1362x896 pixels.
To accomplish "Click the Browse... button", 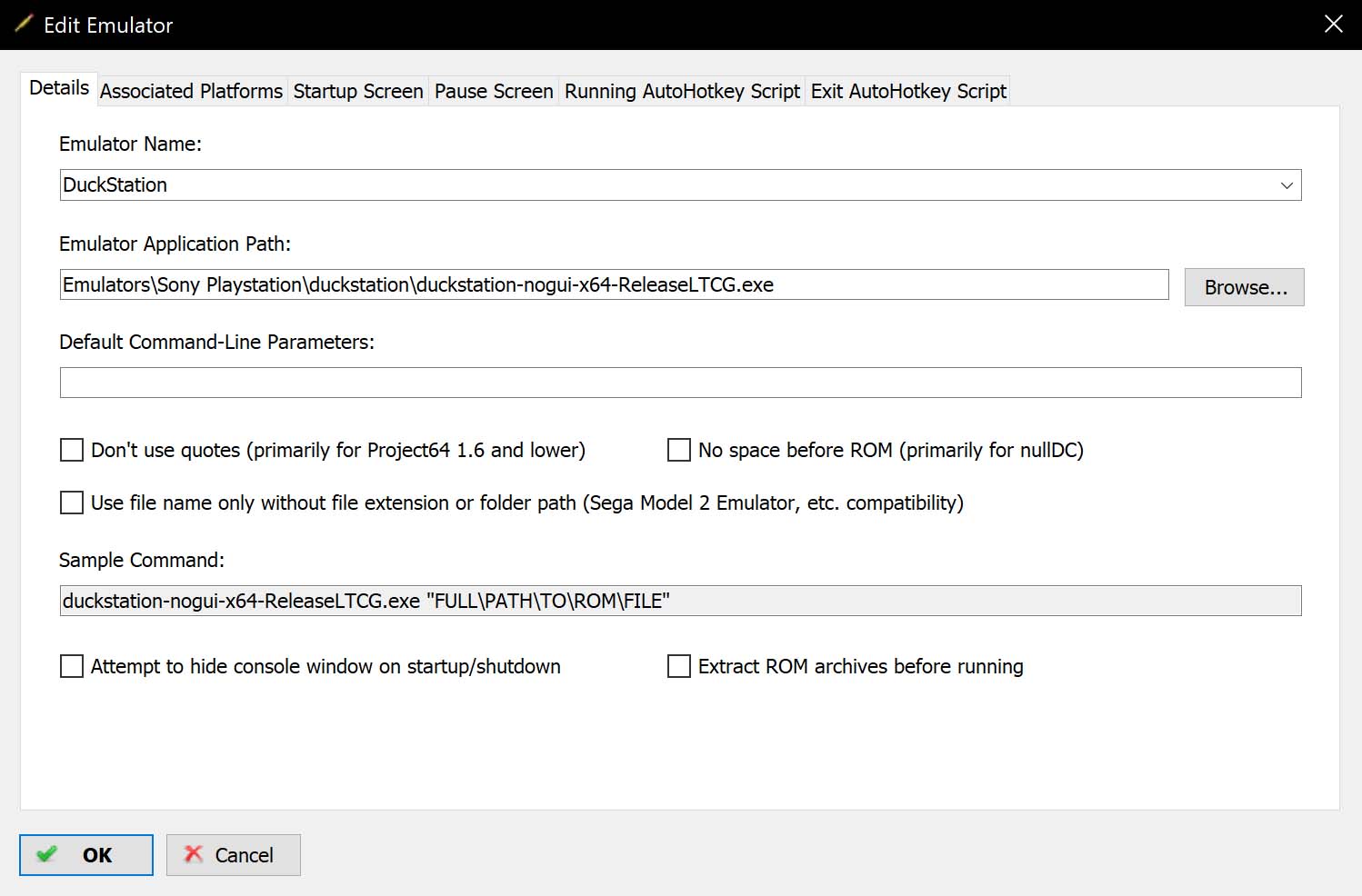I will [x=1245, y=287].
